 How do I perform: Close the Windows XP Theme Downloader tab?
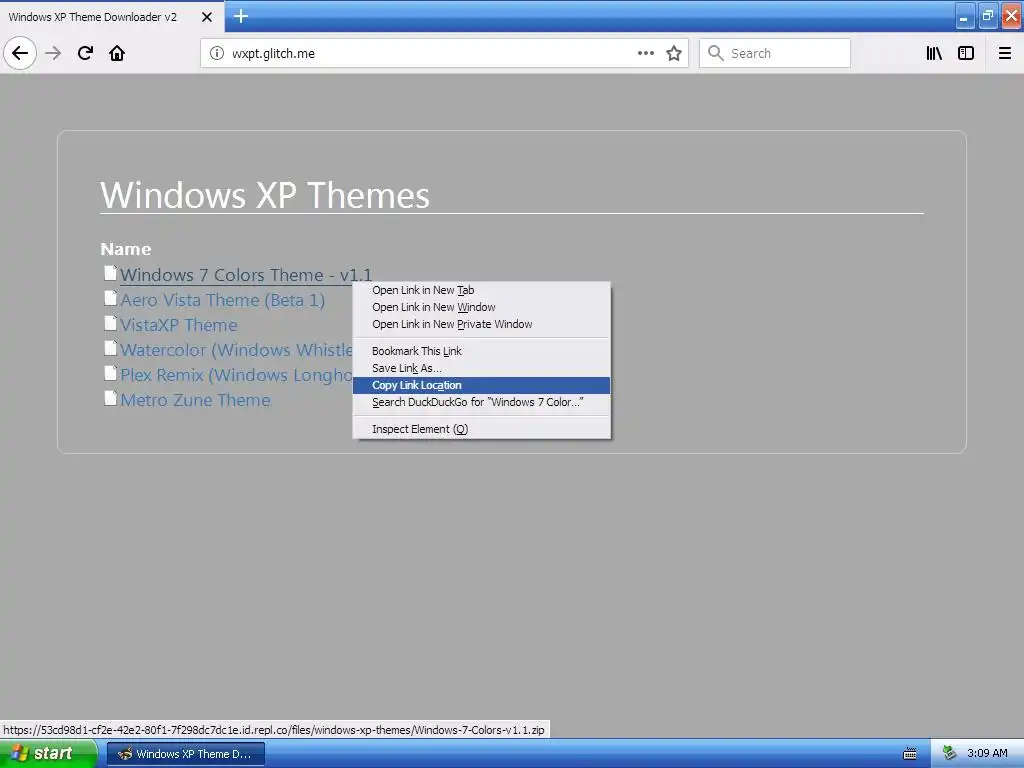pyautogui.click(x=206, y=17)
